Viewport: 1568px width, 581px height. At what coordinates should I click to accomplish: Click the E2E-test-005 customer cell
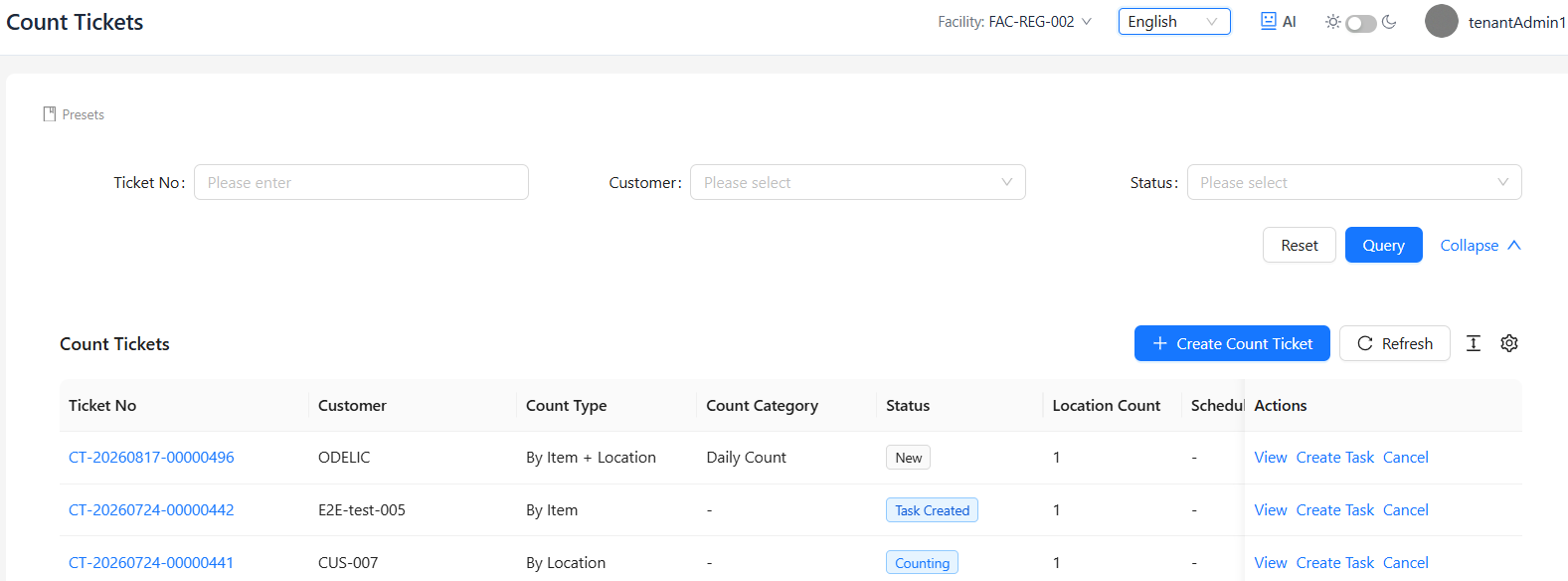coord(362,510)
